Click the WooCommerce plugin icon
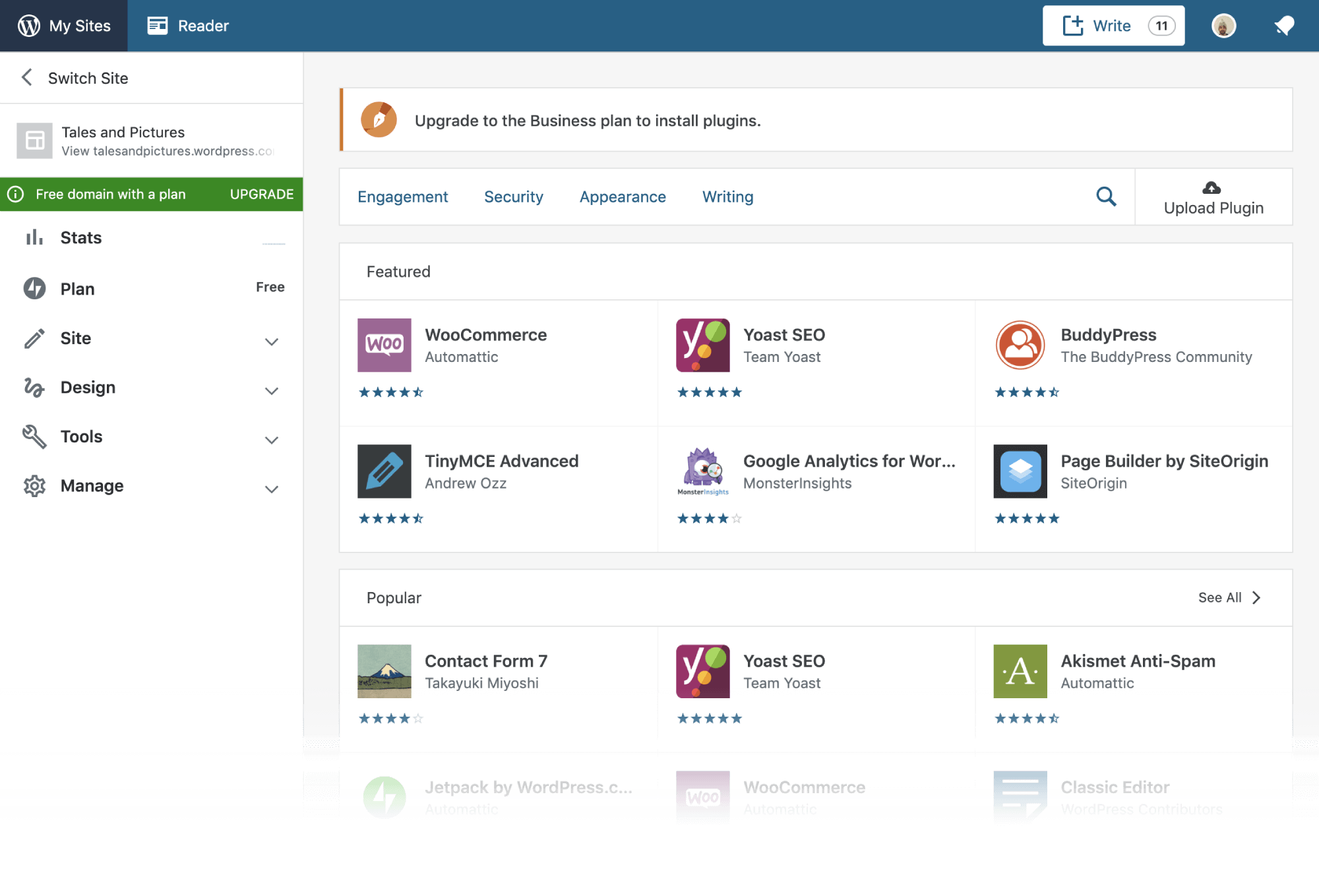The image size is (1319, 896). click(384, 345)
